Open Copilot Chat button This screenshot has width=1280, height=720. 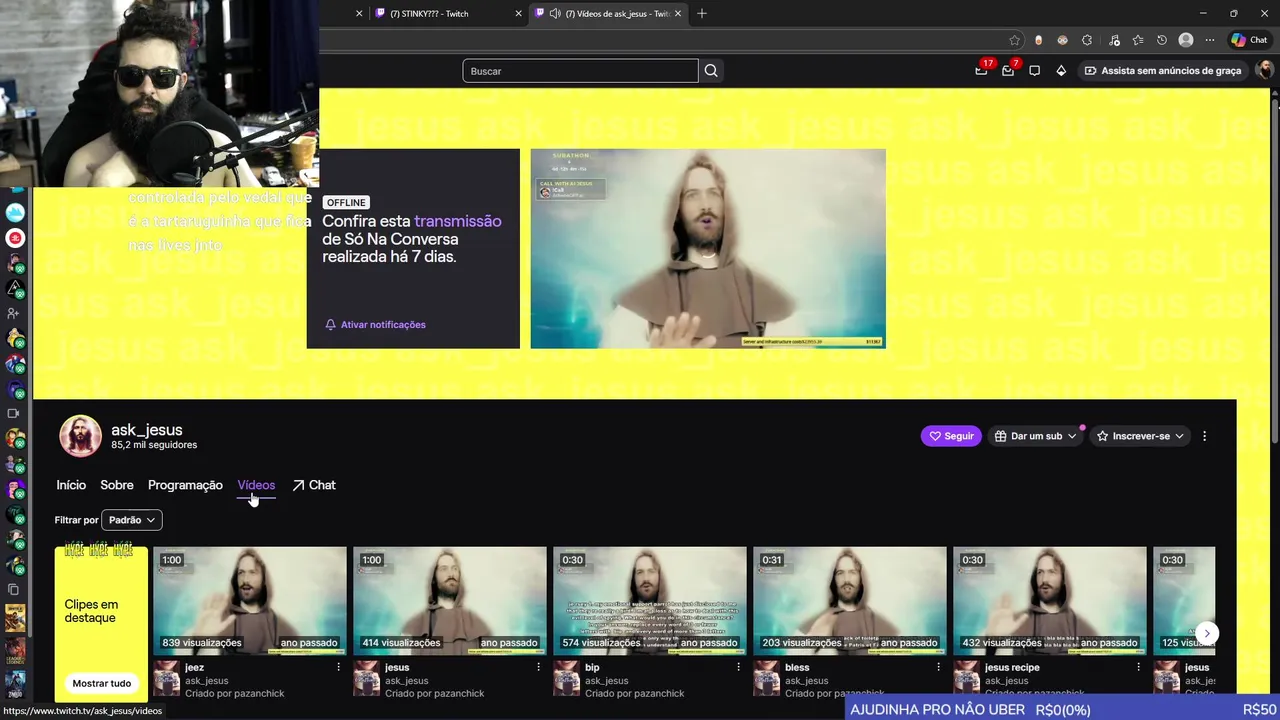(1249, 40)
